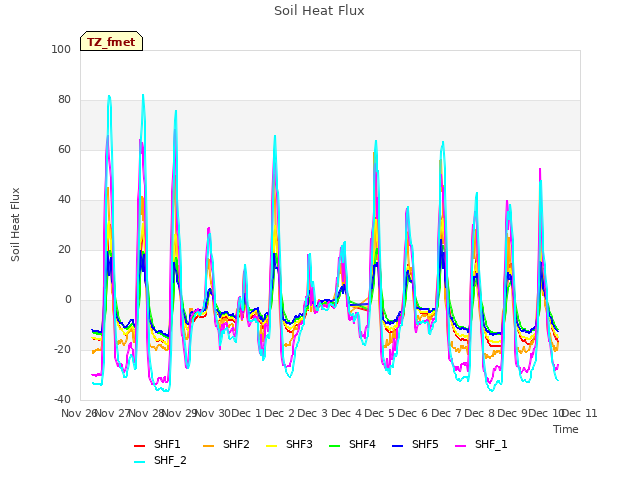
Task: Click the orange SHF2 legend marker
Action: (x=209, y=446)
